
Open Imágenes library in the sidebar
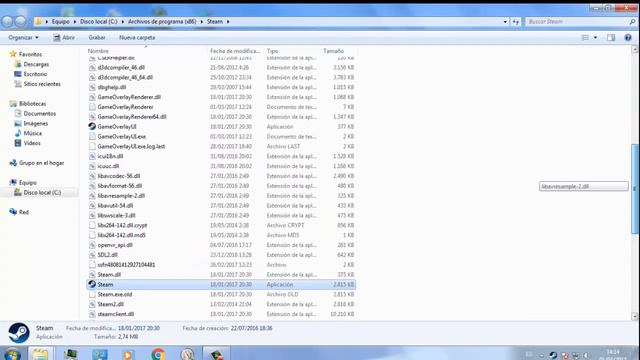pyautogui.click(x=36, y=123)
